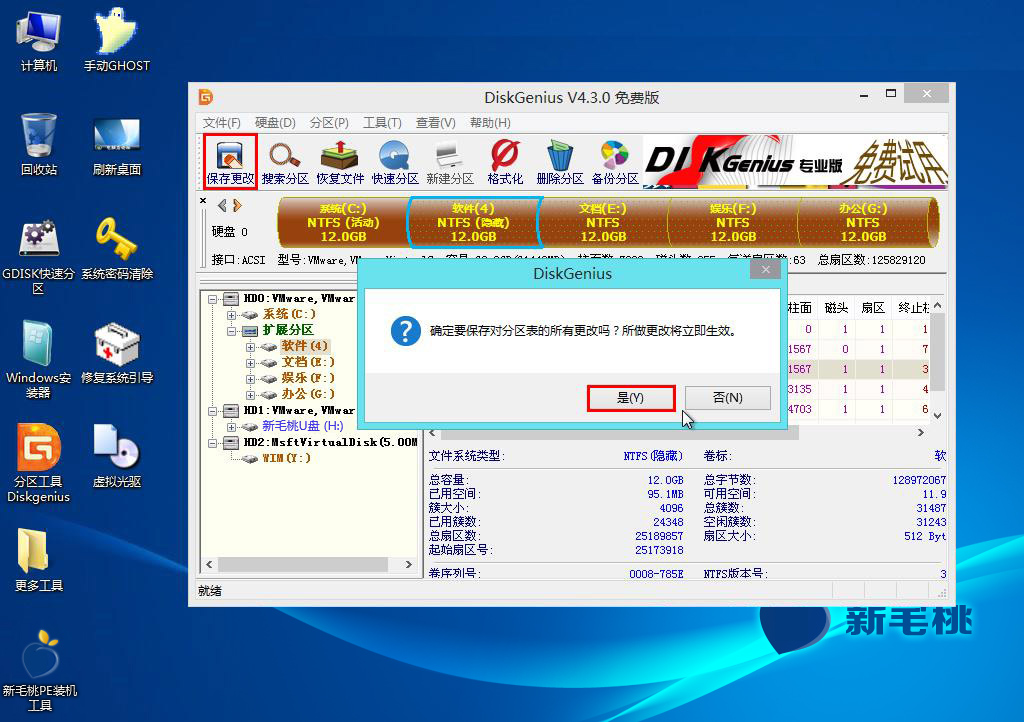Go to next disk with right arrow

[237, 206]
